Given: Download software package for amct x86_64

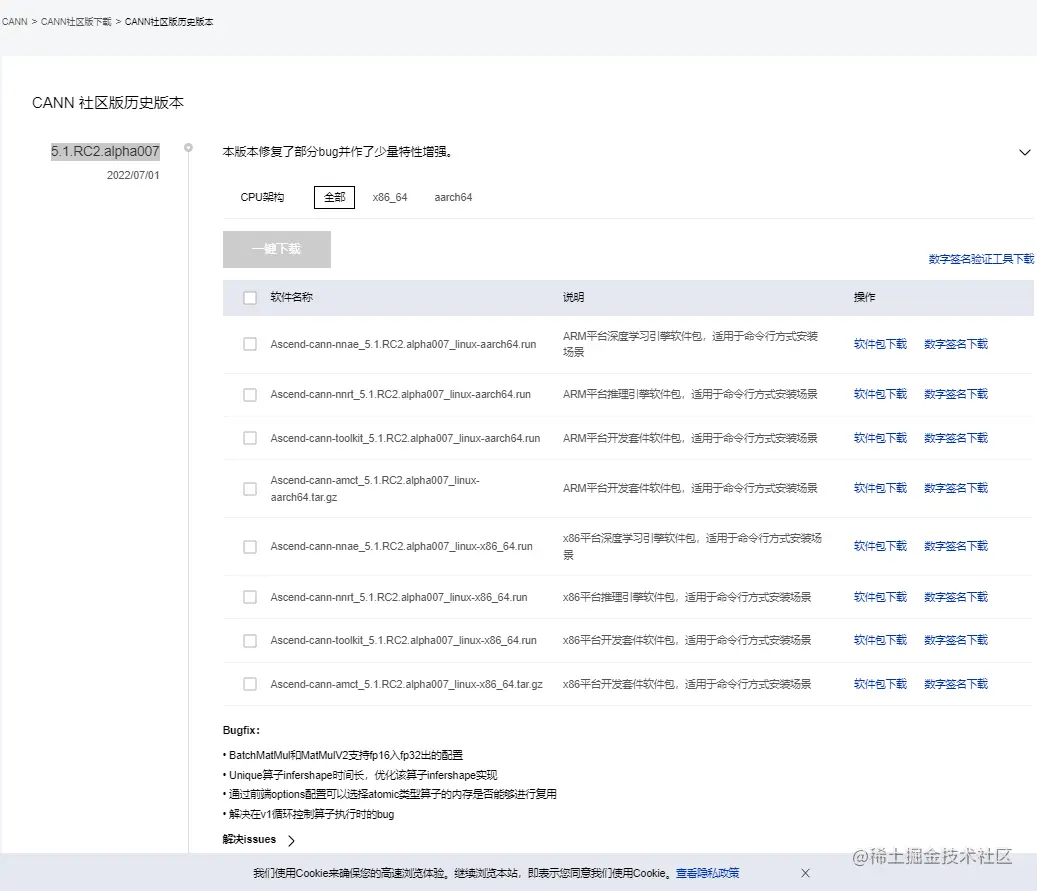Looking at the screenshot, I should (x=880, y=684).
